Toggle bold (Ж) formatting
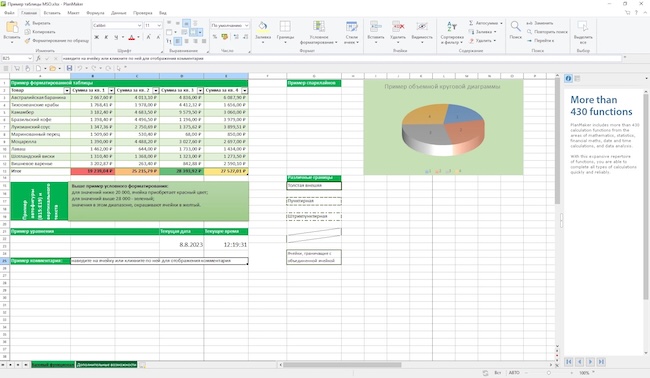 tap(97, 37)
